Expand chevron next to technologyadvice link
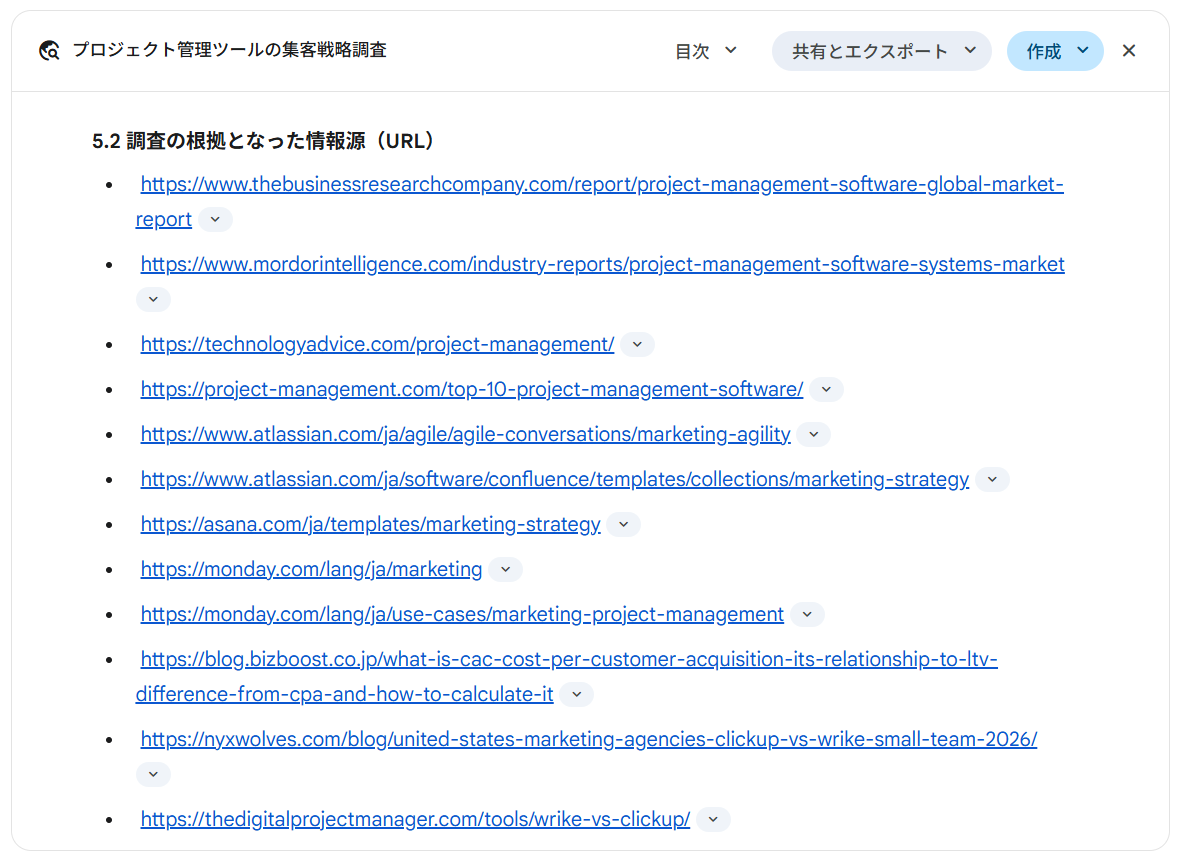Image resolution: width=1183 pixels, height=859 pixels. coord(638,345)
